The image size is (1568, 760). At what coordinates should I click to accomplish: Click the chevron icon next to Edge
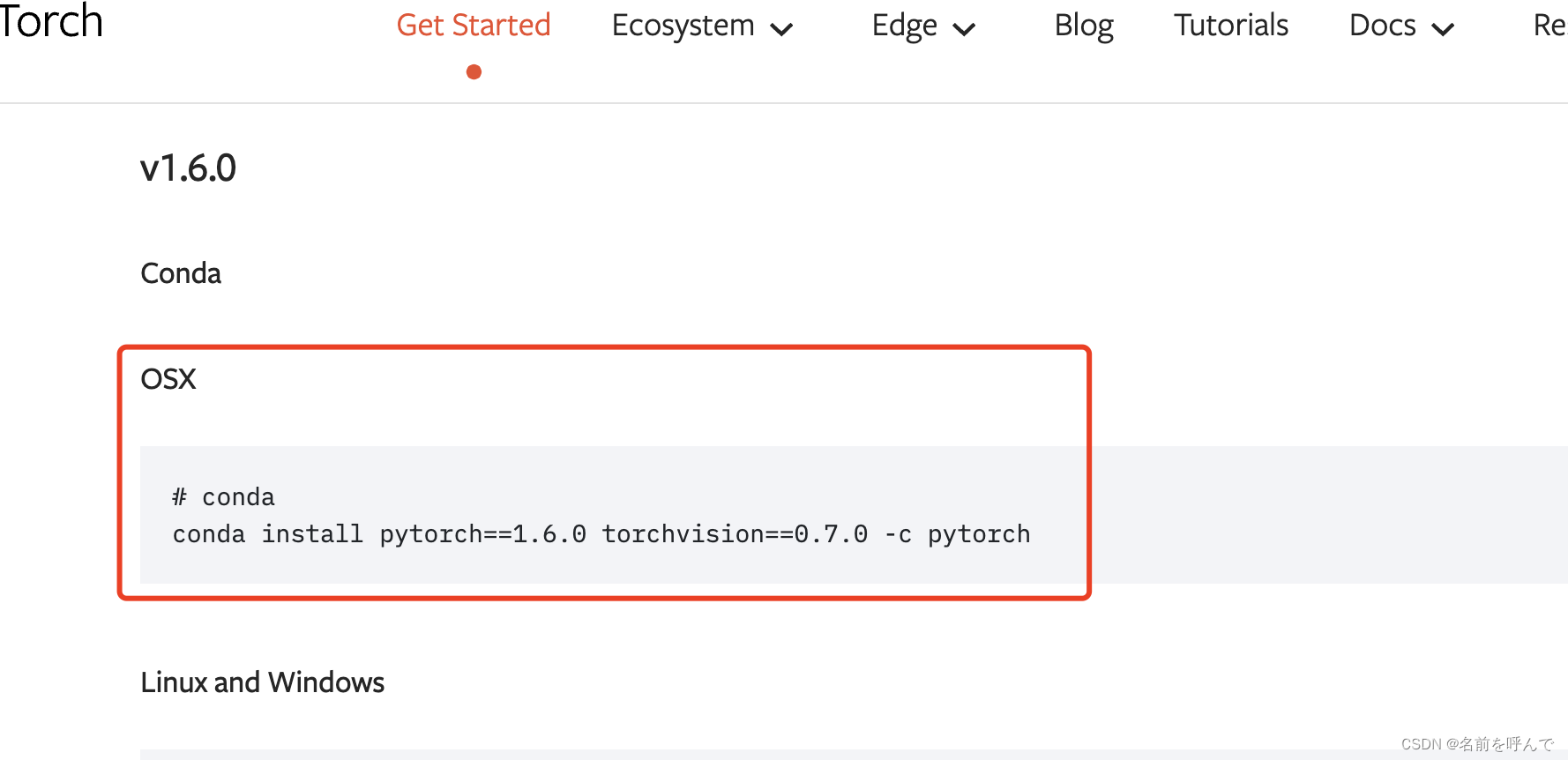[963, 29]
